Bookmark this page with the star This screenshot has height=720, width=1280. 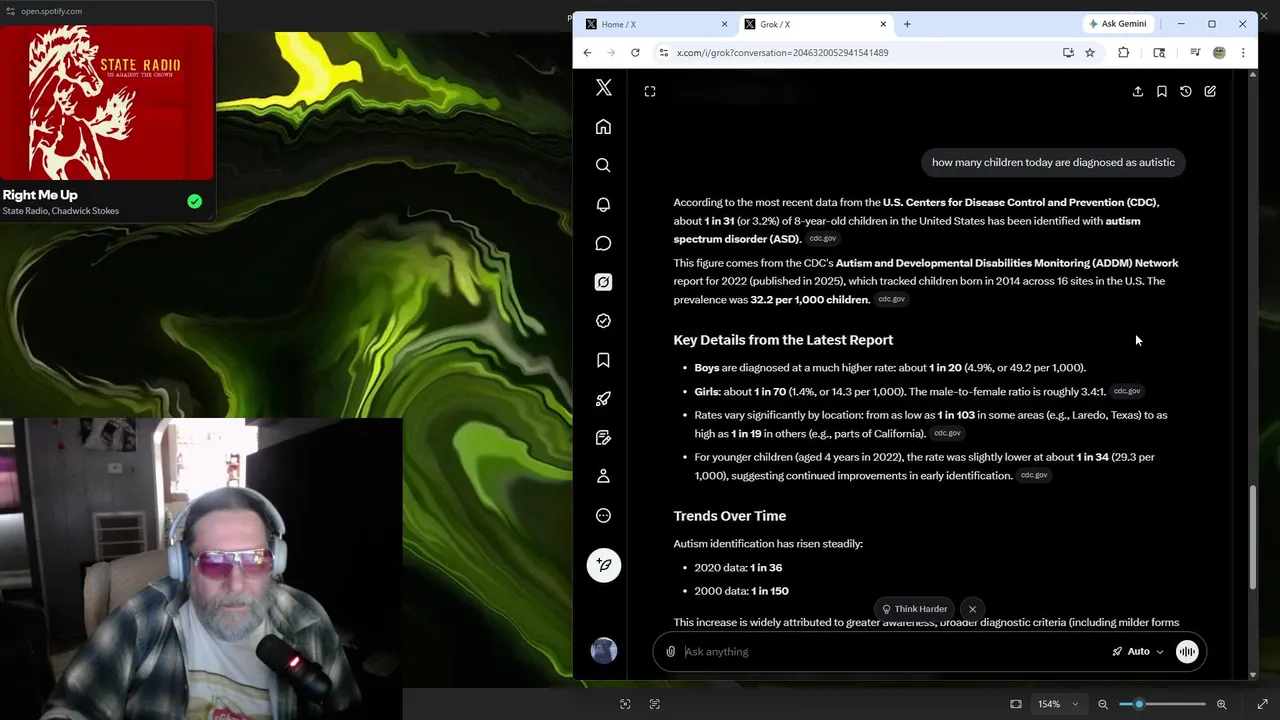1090,52
